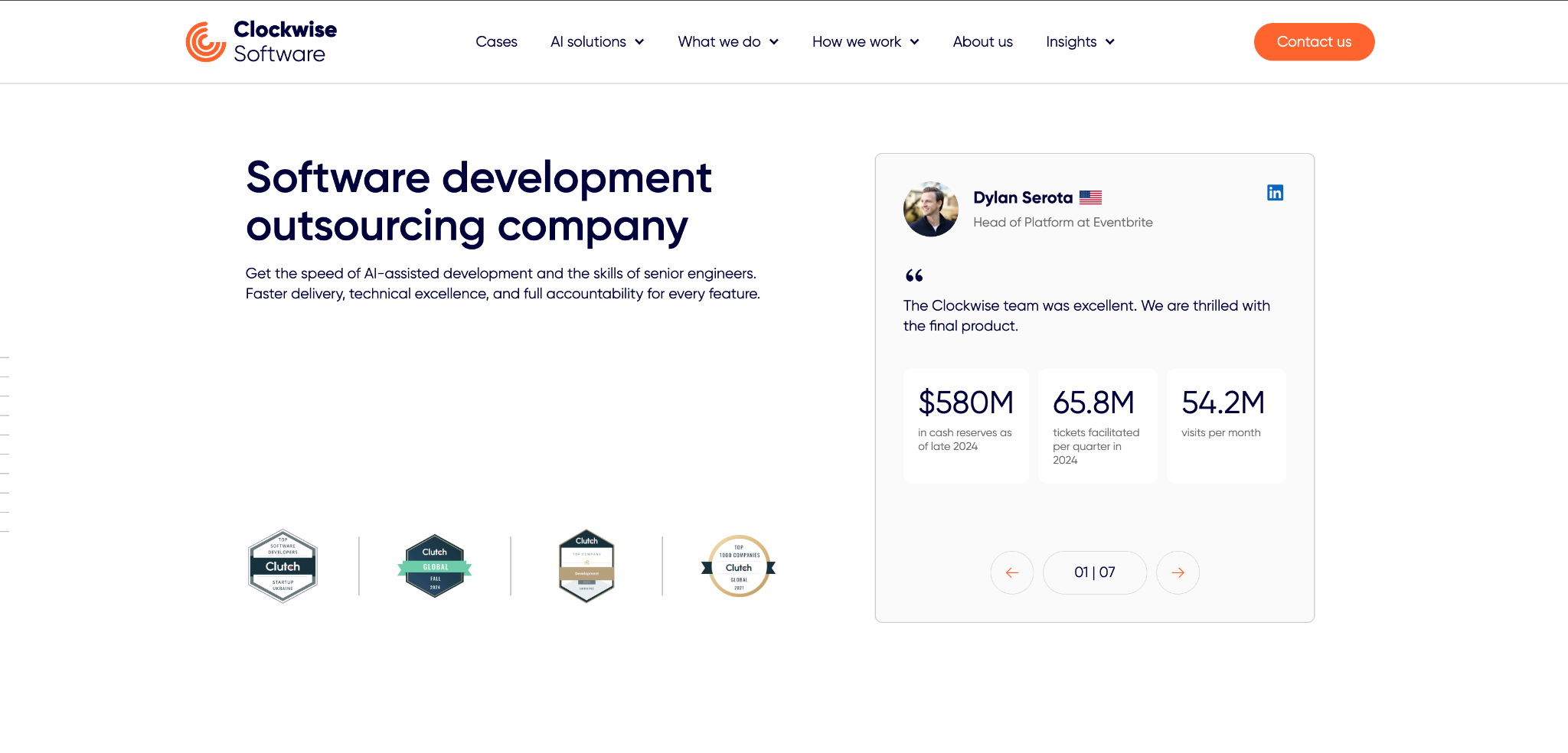The image size is (1568, 753).
Task: Click the Clockwise Software logo
Action: (261, 41)
